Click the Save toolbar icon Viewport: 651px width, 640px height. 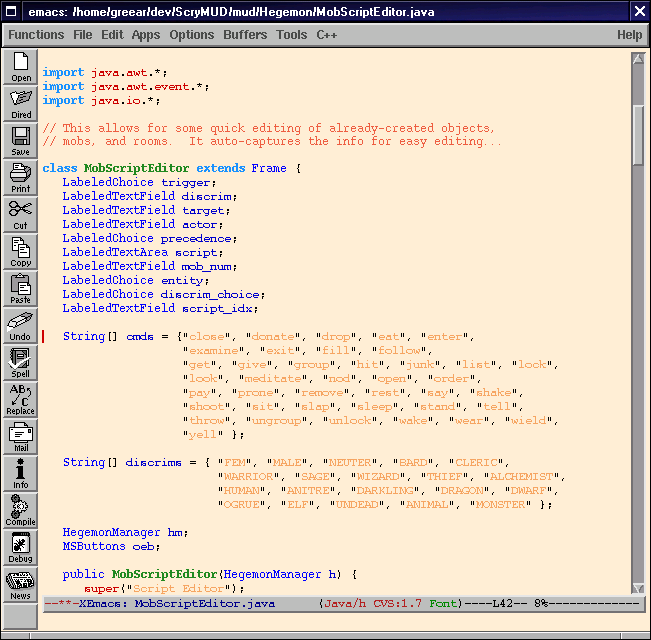click(20, 140)
